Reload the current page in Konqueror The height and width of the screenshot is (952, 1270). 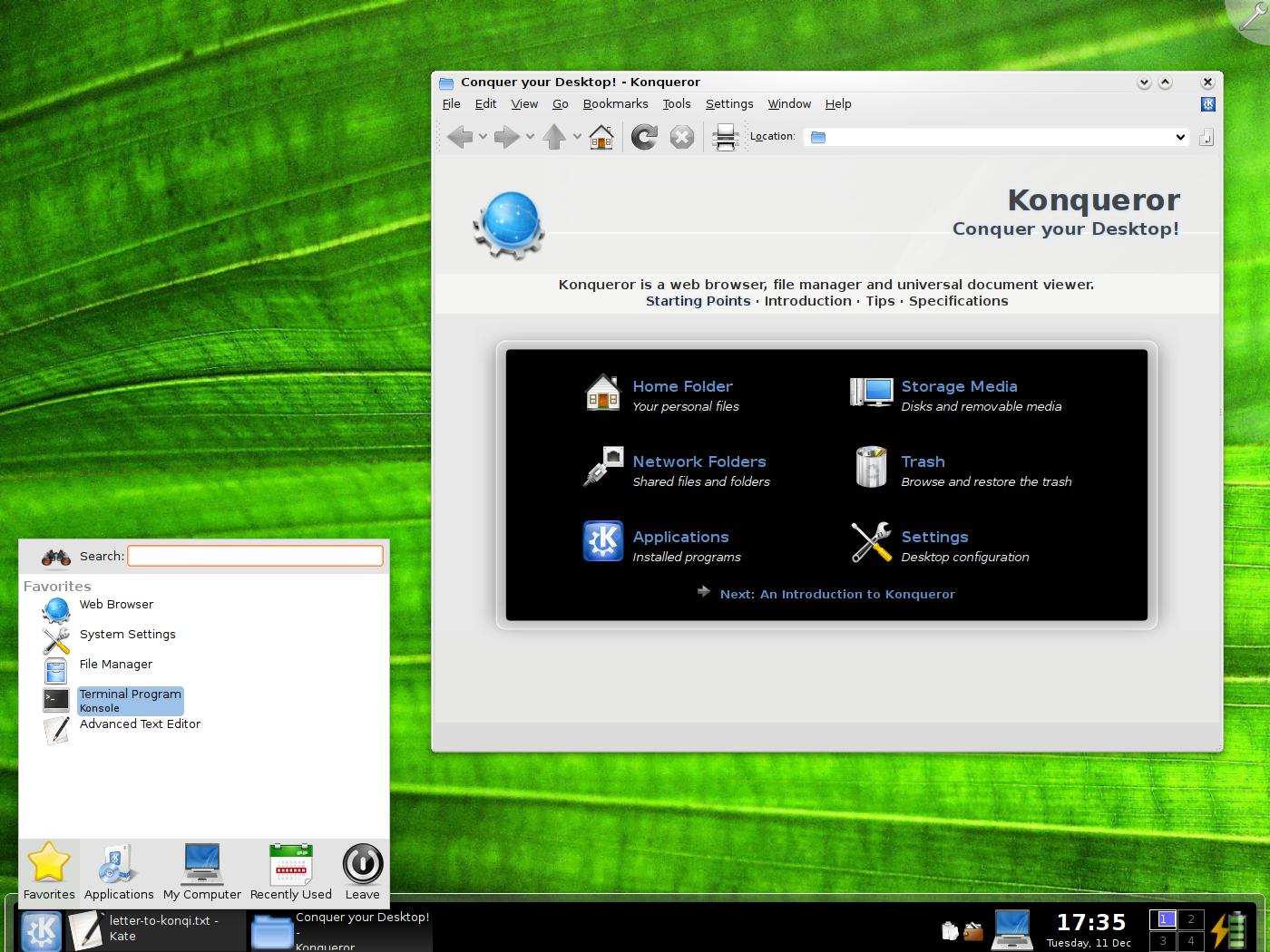coord(644,137)
